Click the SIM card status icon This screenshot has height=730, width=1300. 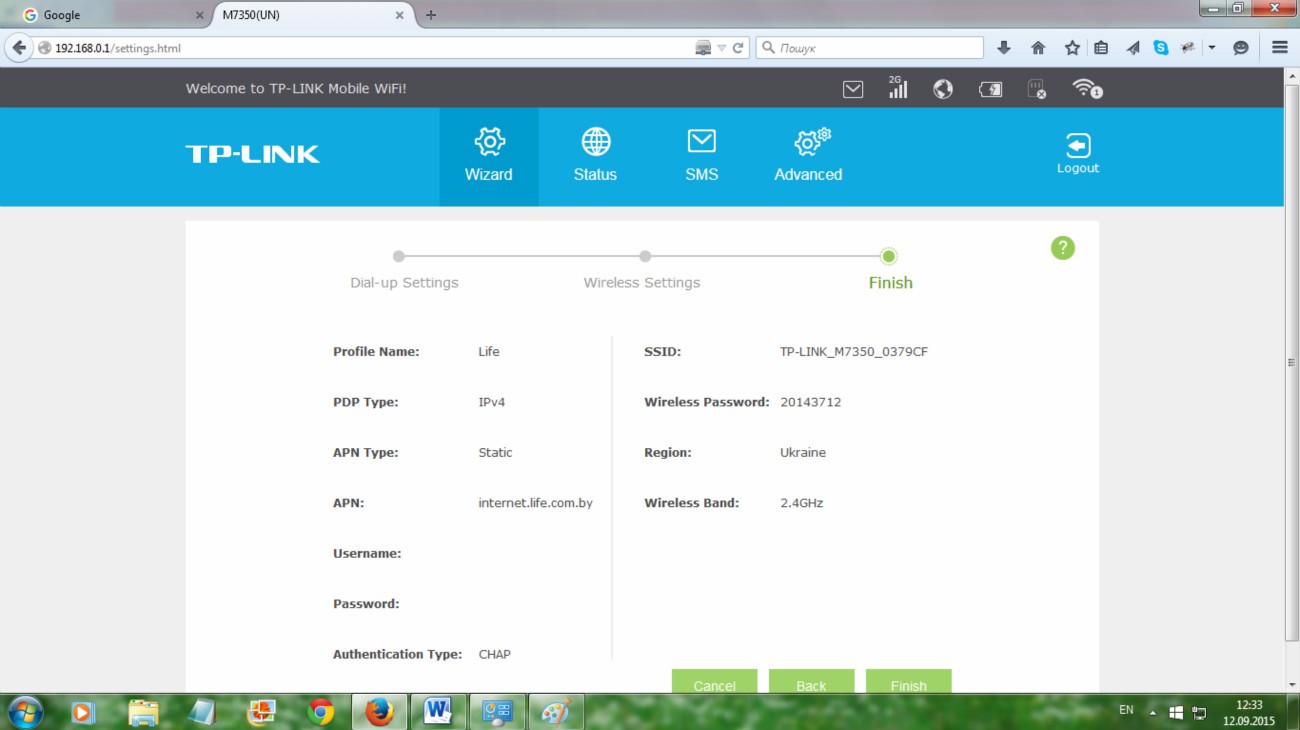pos(1037,89)
